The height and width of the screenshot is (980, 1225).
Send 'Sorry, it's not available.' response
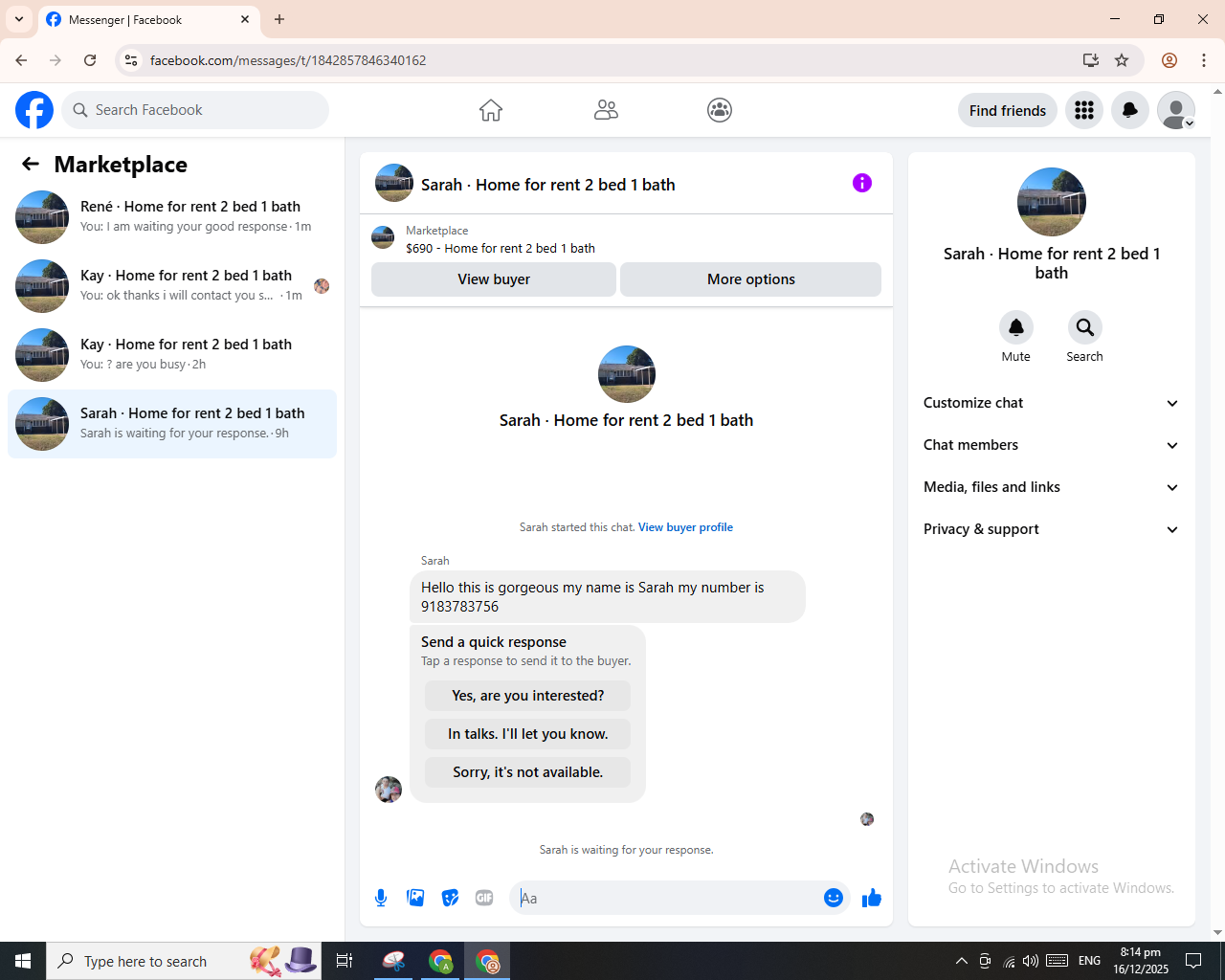(528, 772)
